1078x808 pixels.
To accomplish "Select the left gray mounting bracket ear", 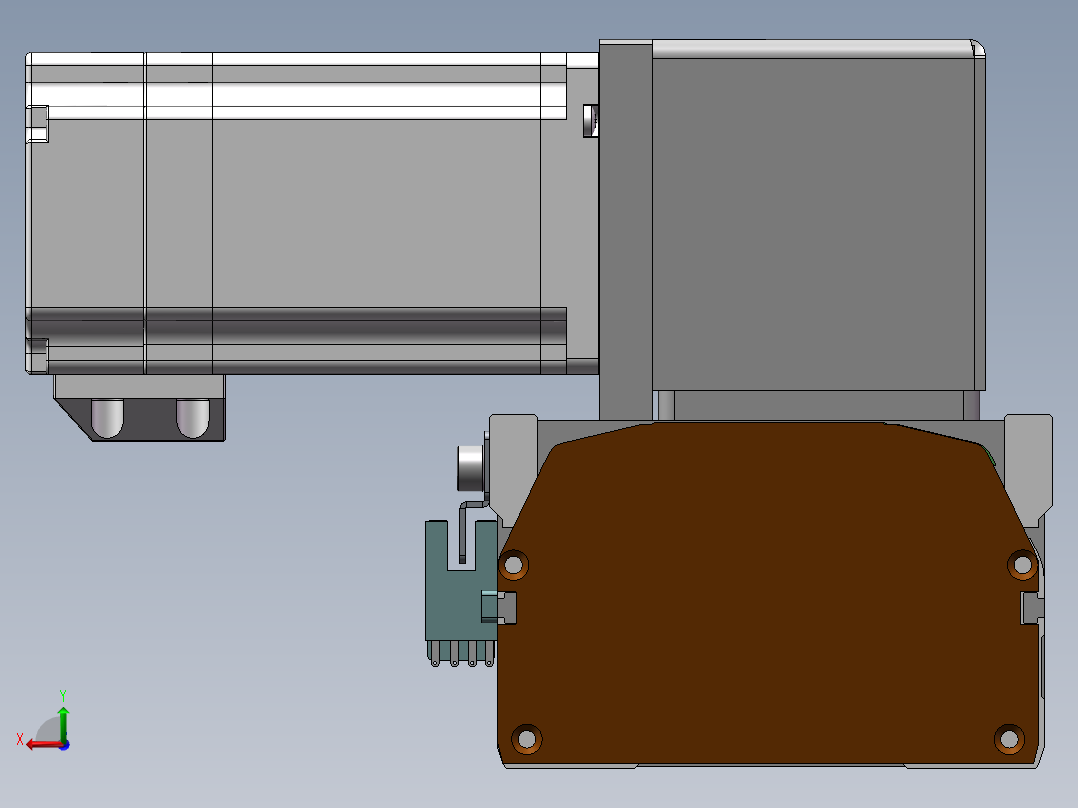I will (x=513, y=469).
